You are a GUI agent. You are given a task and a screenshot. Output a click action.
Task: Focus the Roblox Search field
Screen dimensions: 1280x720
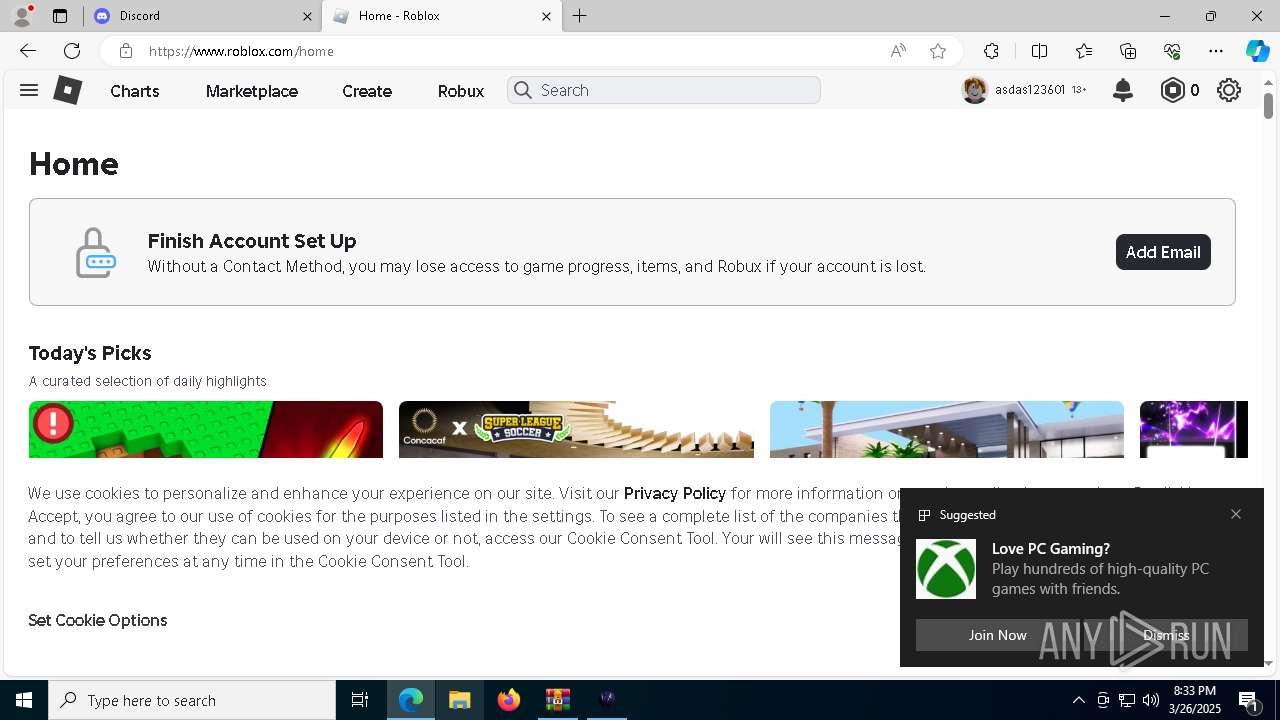pyautogui.click(x=664, y=90)
